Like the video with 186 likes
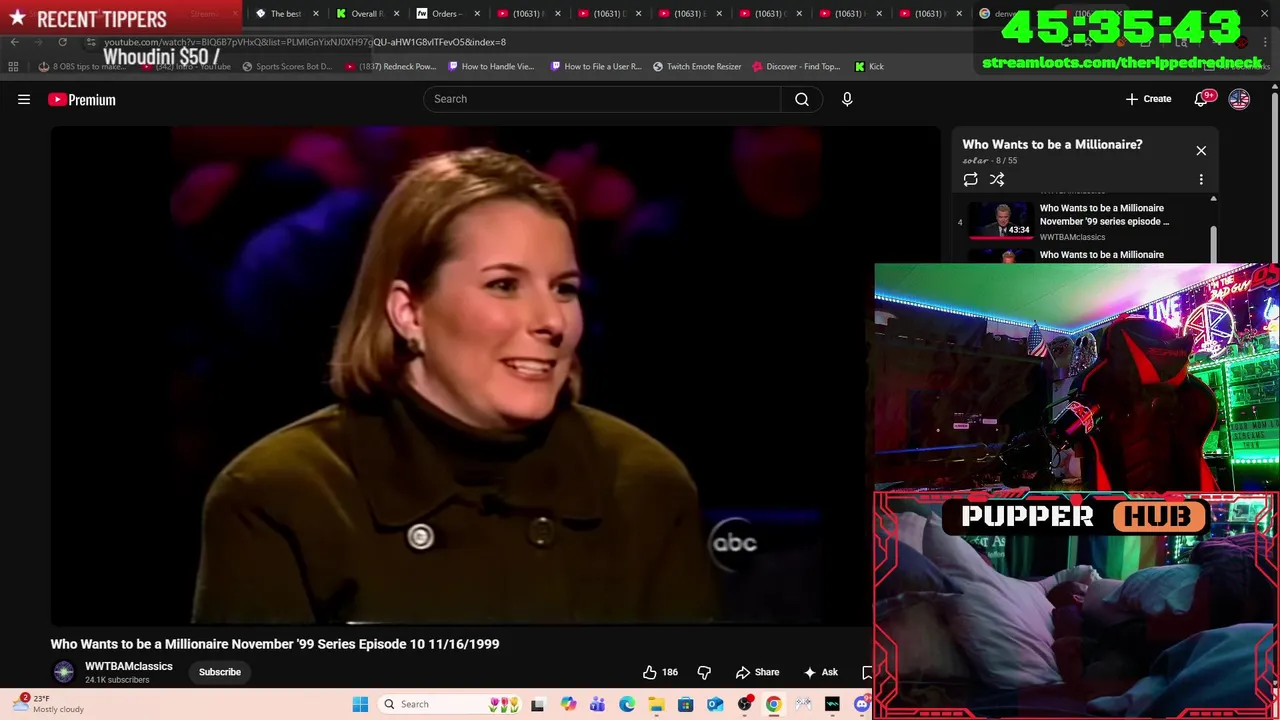Screen dimensions: 1280x720 pos(660,672)
